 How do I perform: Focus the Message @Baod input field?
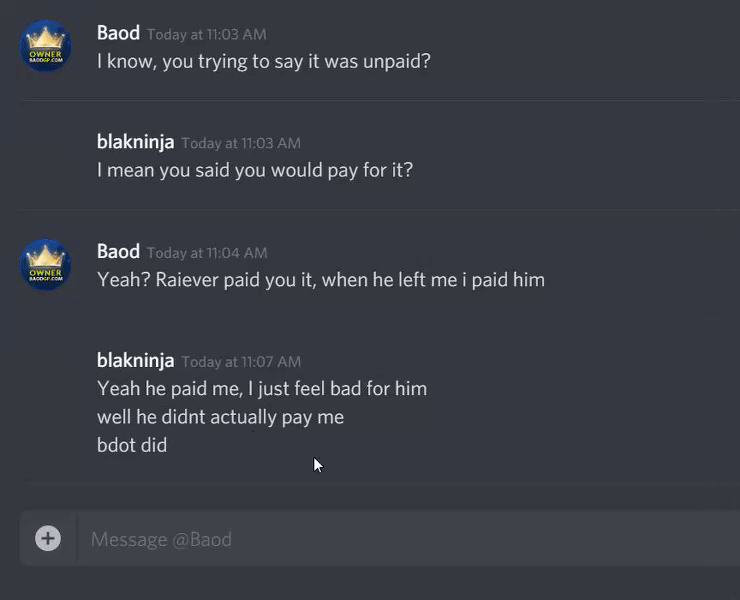click(x=408, y=539)
